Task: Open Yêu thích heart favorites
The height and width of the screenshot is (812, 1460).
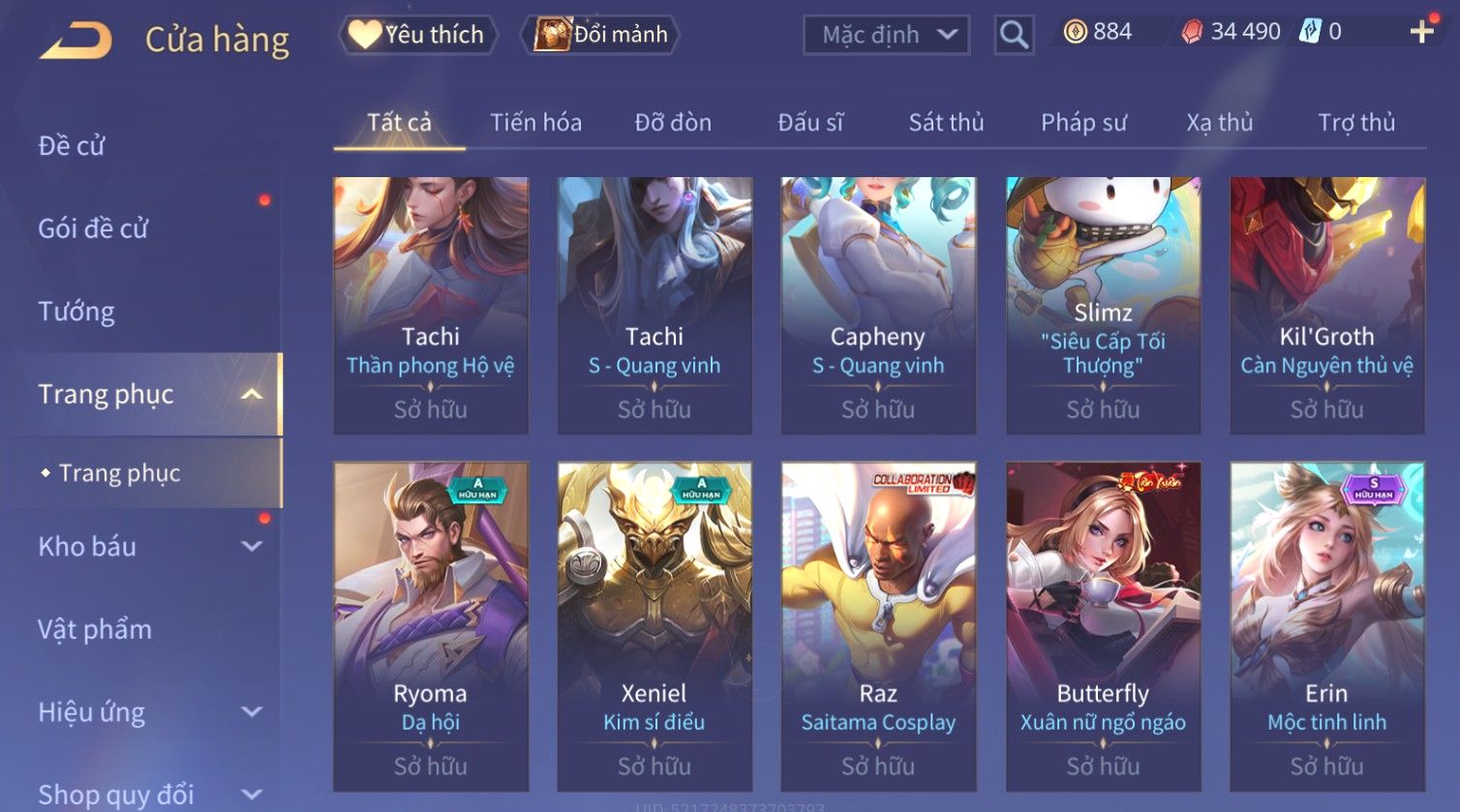Action: click(417, 35)
